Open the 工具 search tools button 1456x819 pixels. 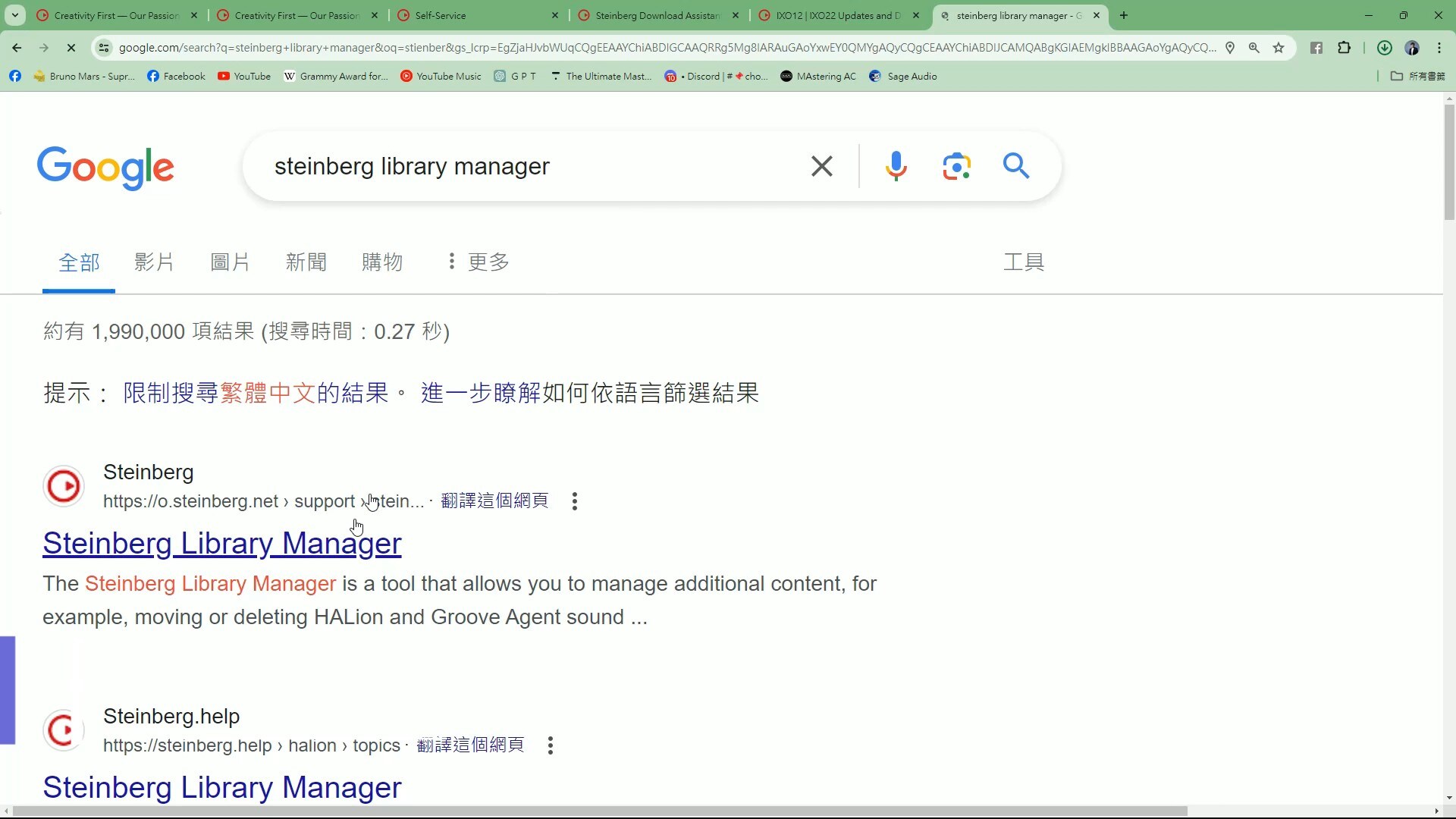click(x=1024, y=262)
